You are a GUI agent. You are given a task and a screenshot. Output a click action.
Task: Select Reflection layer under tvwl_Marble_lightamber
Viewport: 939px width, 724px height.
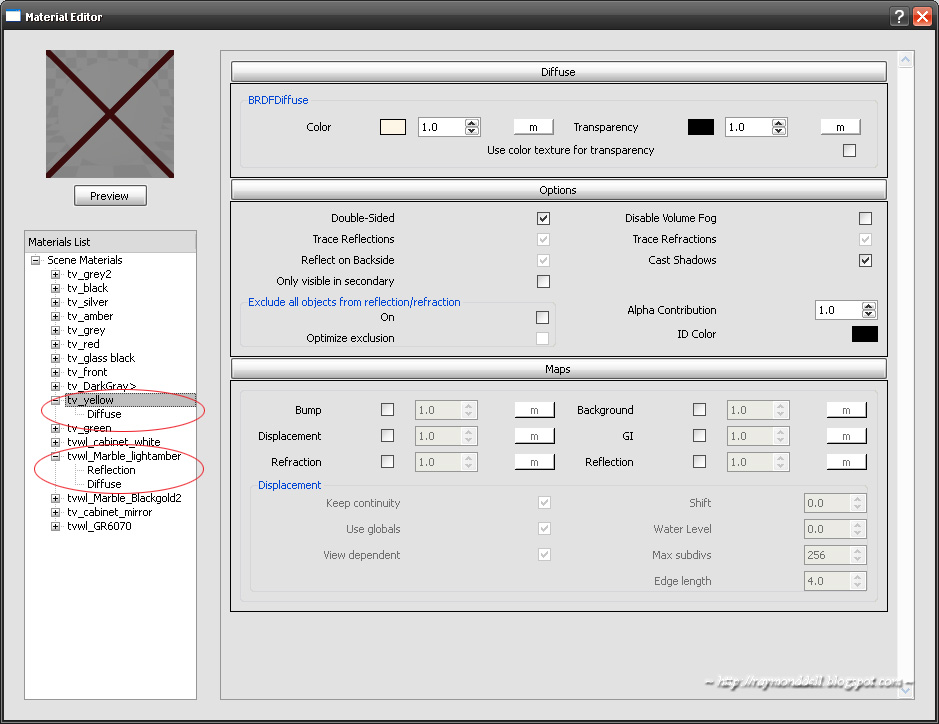(x=111, y=470)
